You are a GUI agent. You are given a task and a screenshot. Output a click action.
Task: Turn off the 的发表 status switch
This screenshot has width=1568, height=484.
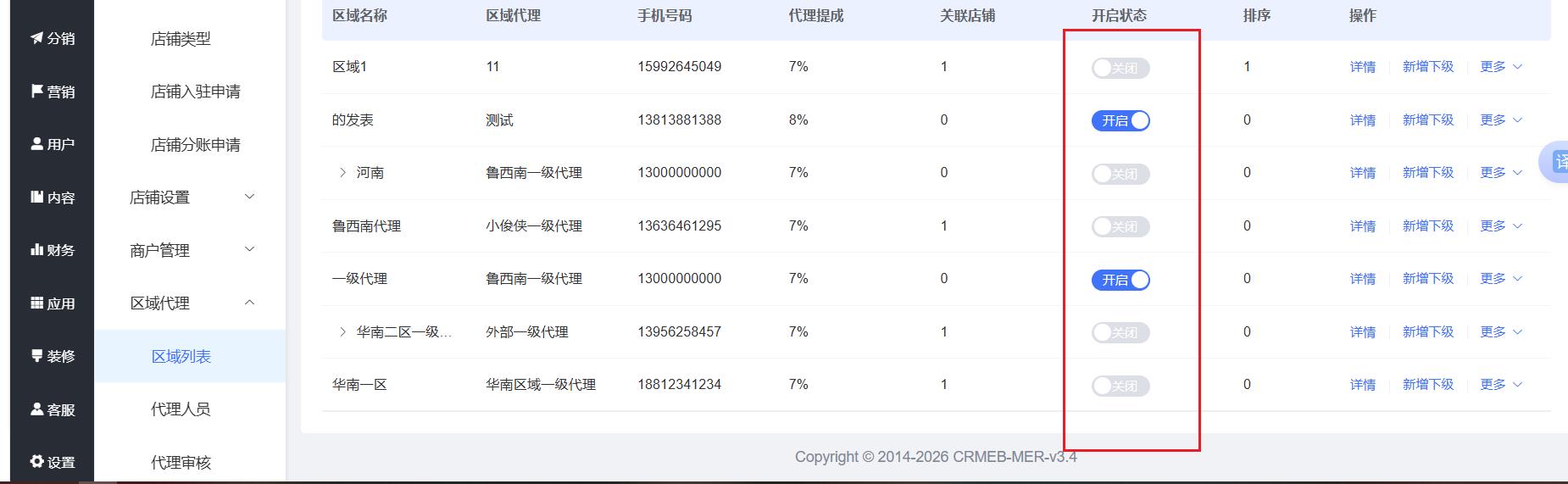point(1120,120)
